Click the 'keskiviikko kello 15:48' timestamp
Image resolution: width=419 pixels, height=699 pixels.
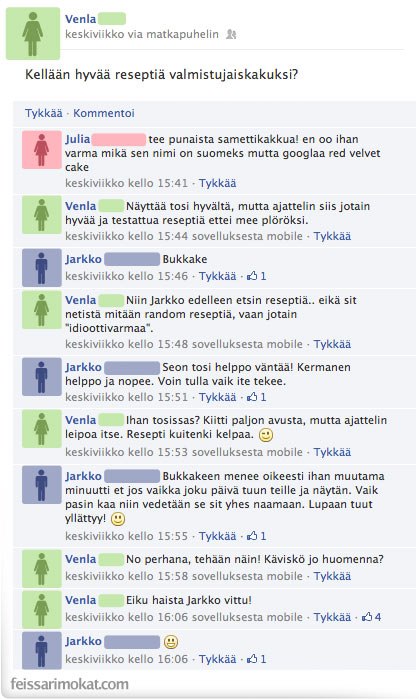pyautogui.click(x=127, y=344)
